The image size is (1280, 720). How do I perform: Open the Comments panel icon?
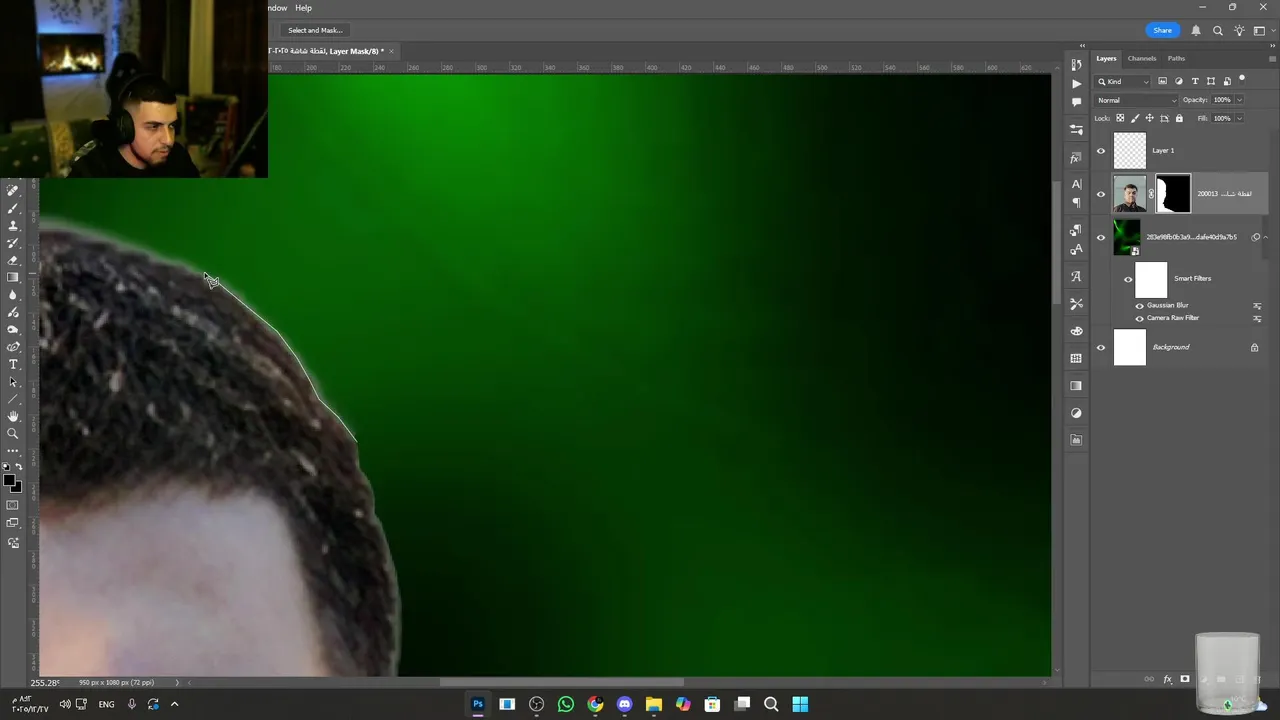click(1076, 102)
